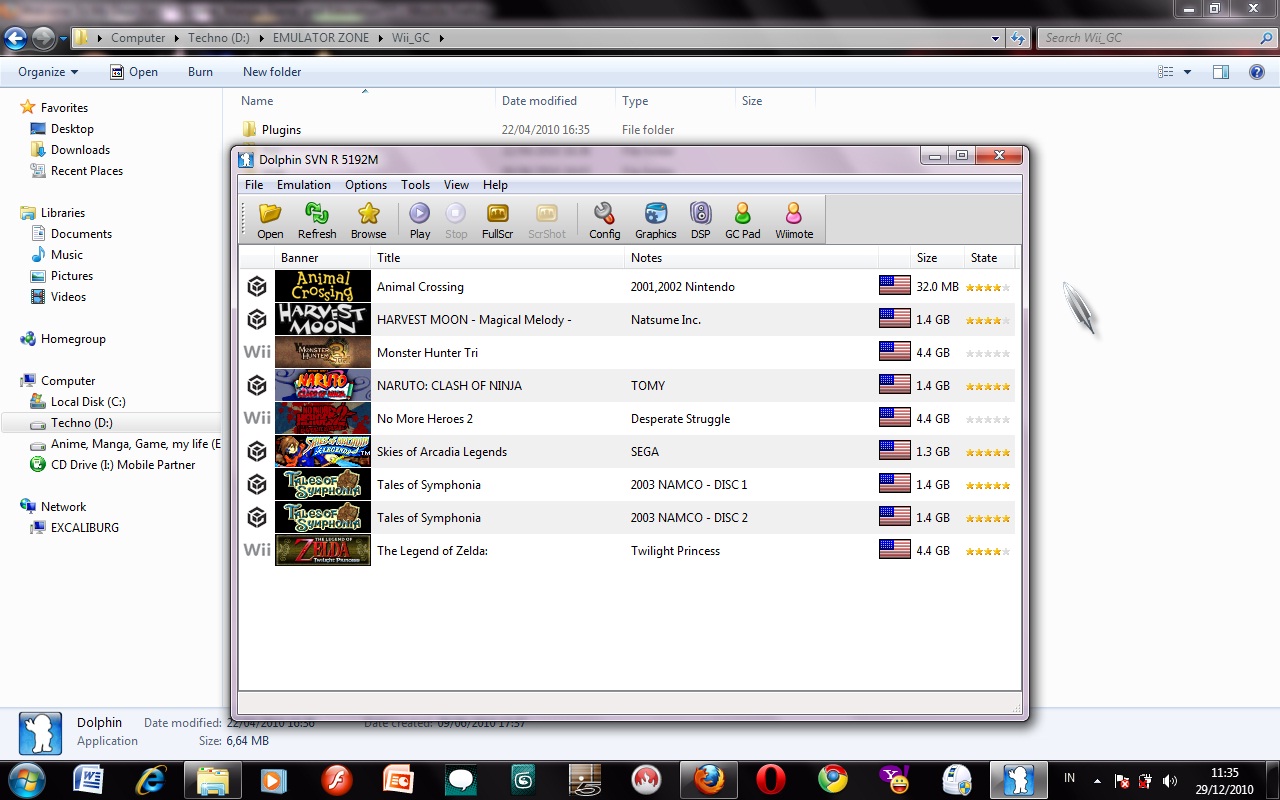Select the Monster Hunter Tri title
The width and height of the screenshot is (1280, 800).
click(427, 353)
